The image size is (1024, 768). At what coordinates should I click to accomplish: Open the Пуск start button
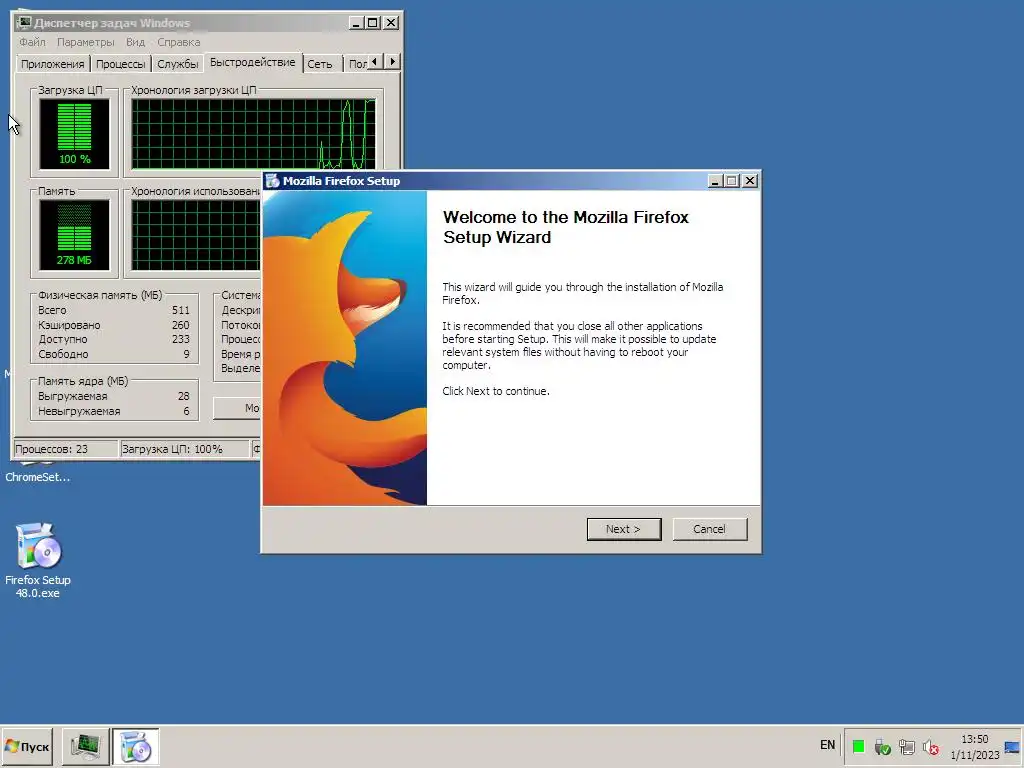27,746
